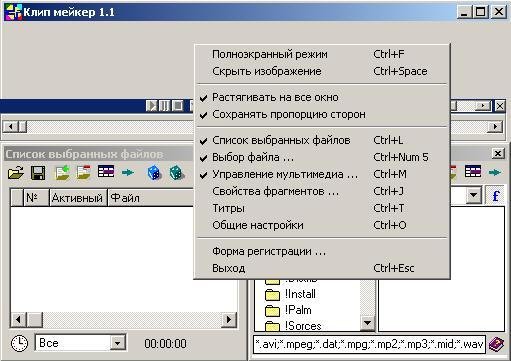Close the multimedia control bar with its X
This screenshot has width=511, height=361.
(x=500, y=106)
